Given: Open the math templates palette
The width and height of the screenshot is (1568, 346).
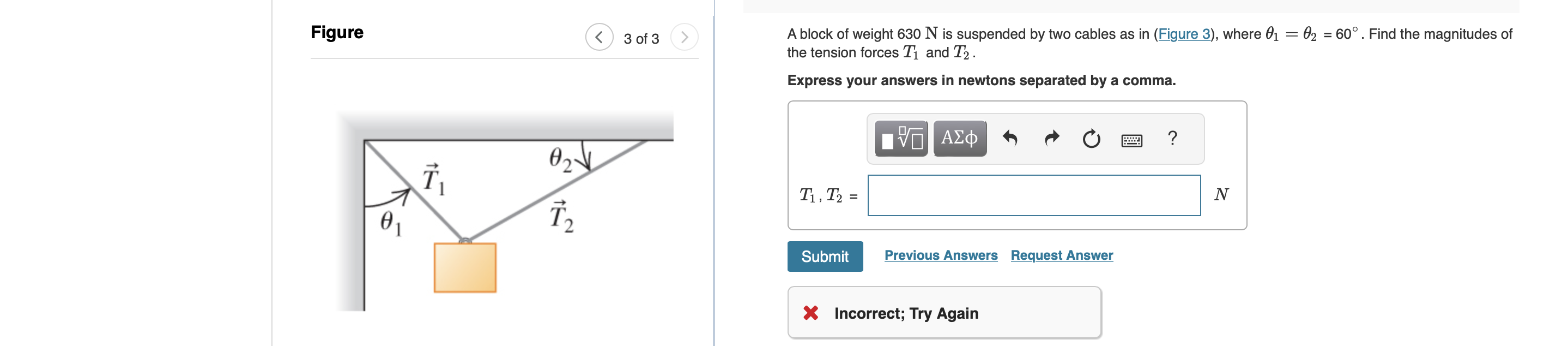Looking at the screenshot, I should [900, 139].
